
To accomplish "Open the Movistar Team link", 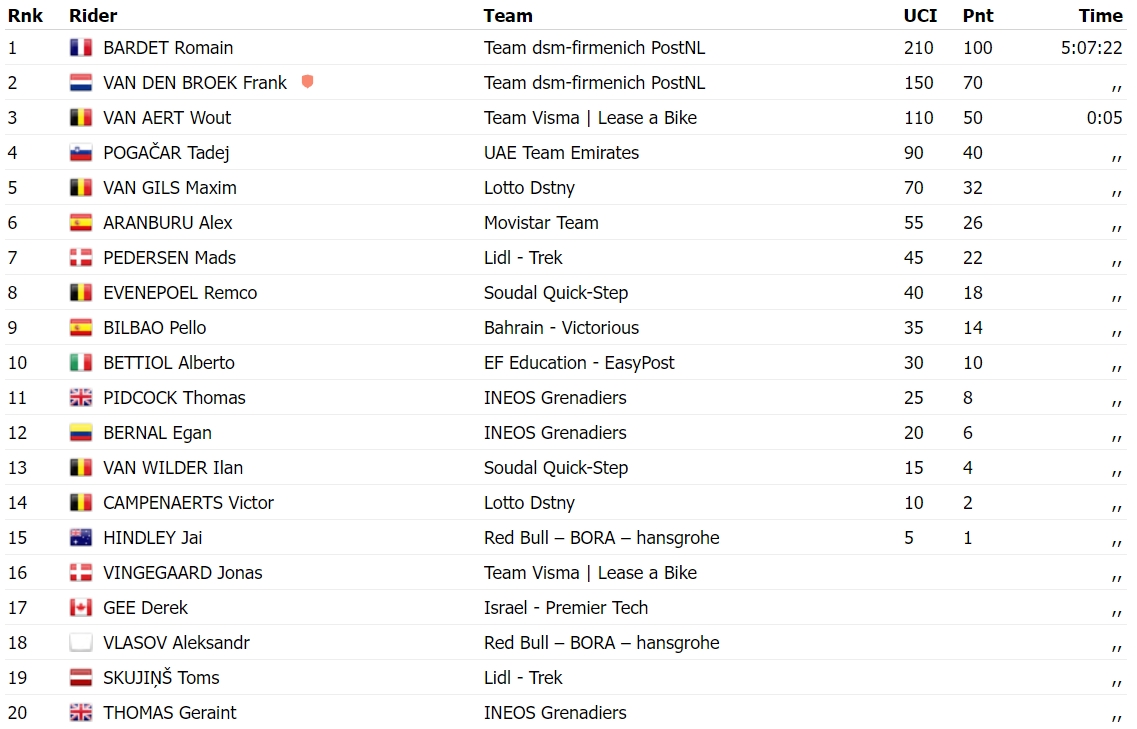I will (541, 223).
